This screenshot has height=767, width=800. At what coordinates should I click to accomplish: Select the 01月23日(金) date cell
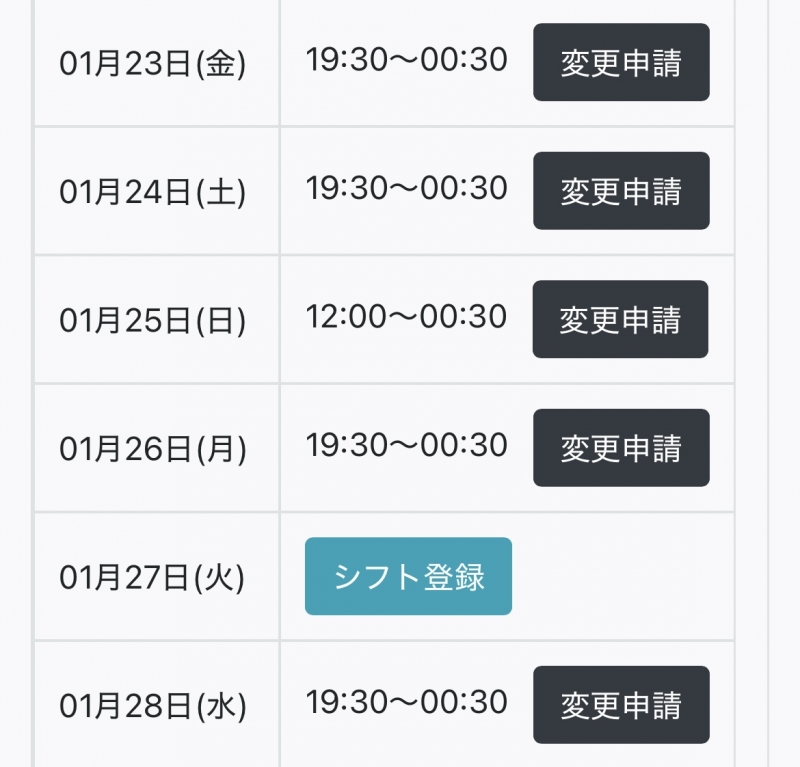point(153,64)
